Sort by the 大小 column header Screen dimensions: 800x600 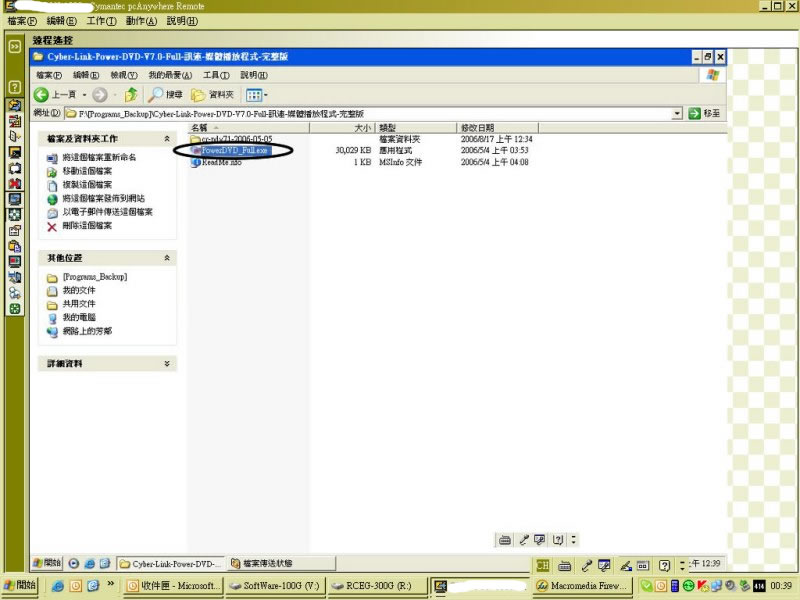(x=342, y=128)
